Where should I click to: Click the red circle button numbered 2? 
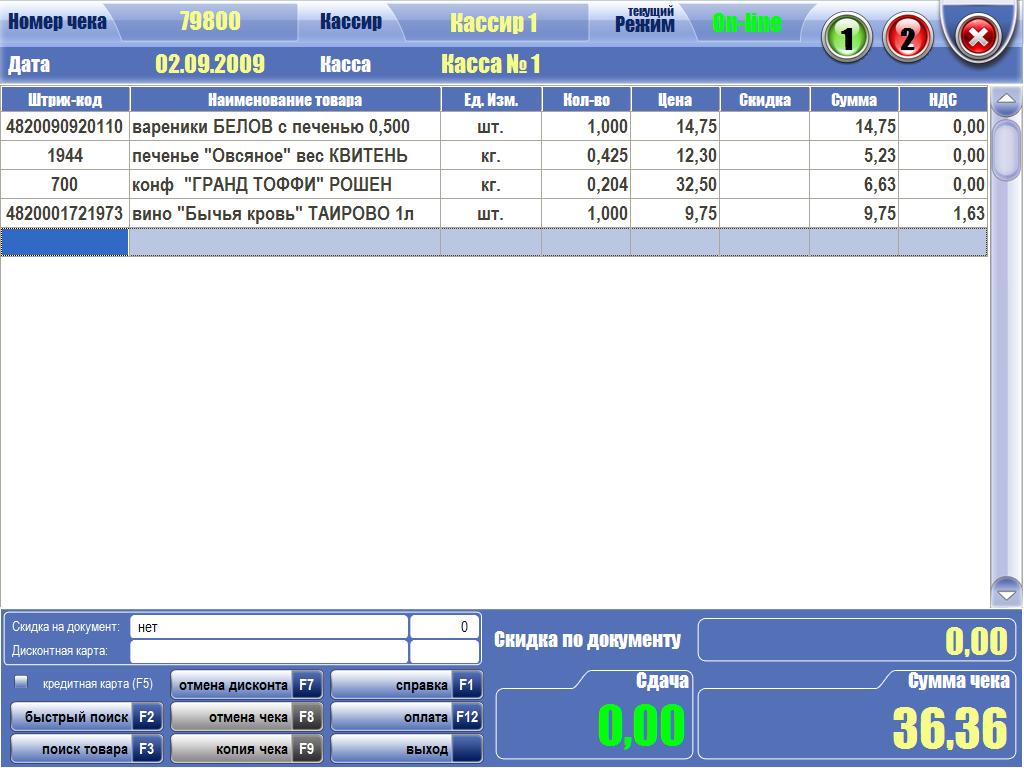coord(908,37)
